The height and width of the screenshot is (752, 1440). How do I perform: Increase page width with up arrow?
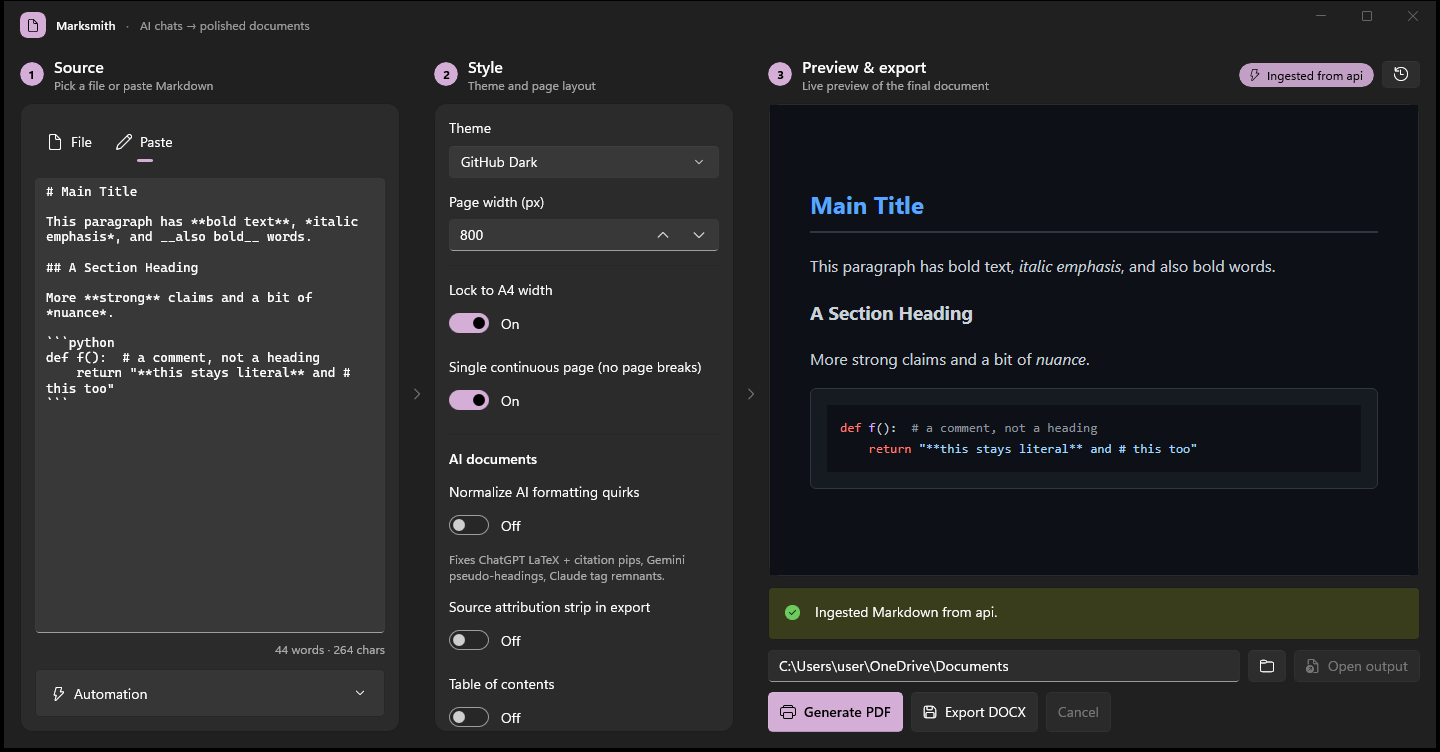pos(662,235)
